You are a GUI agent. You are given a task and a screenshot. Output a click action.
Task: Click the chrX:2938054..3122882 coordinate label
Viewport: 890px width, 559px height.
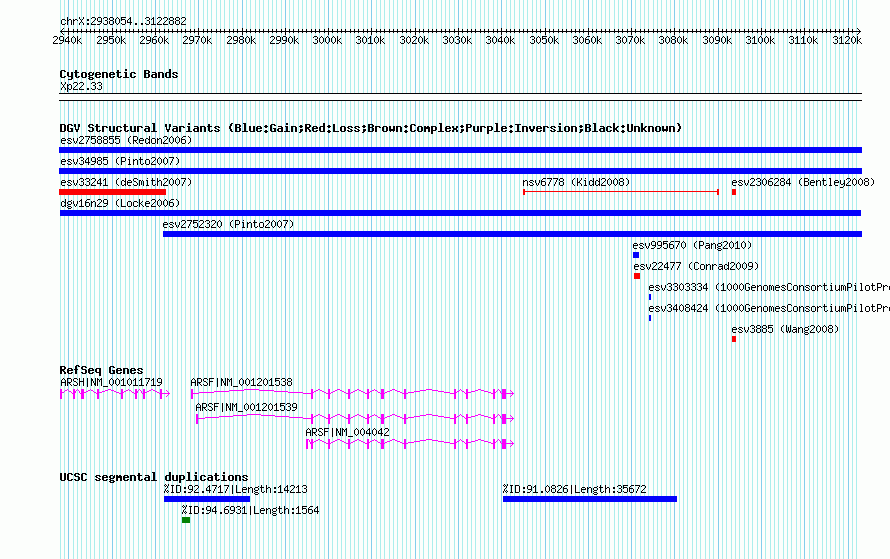tap(123, 22)
